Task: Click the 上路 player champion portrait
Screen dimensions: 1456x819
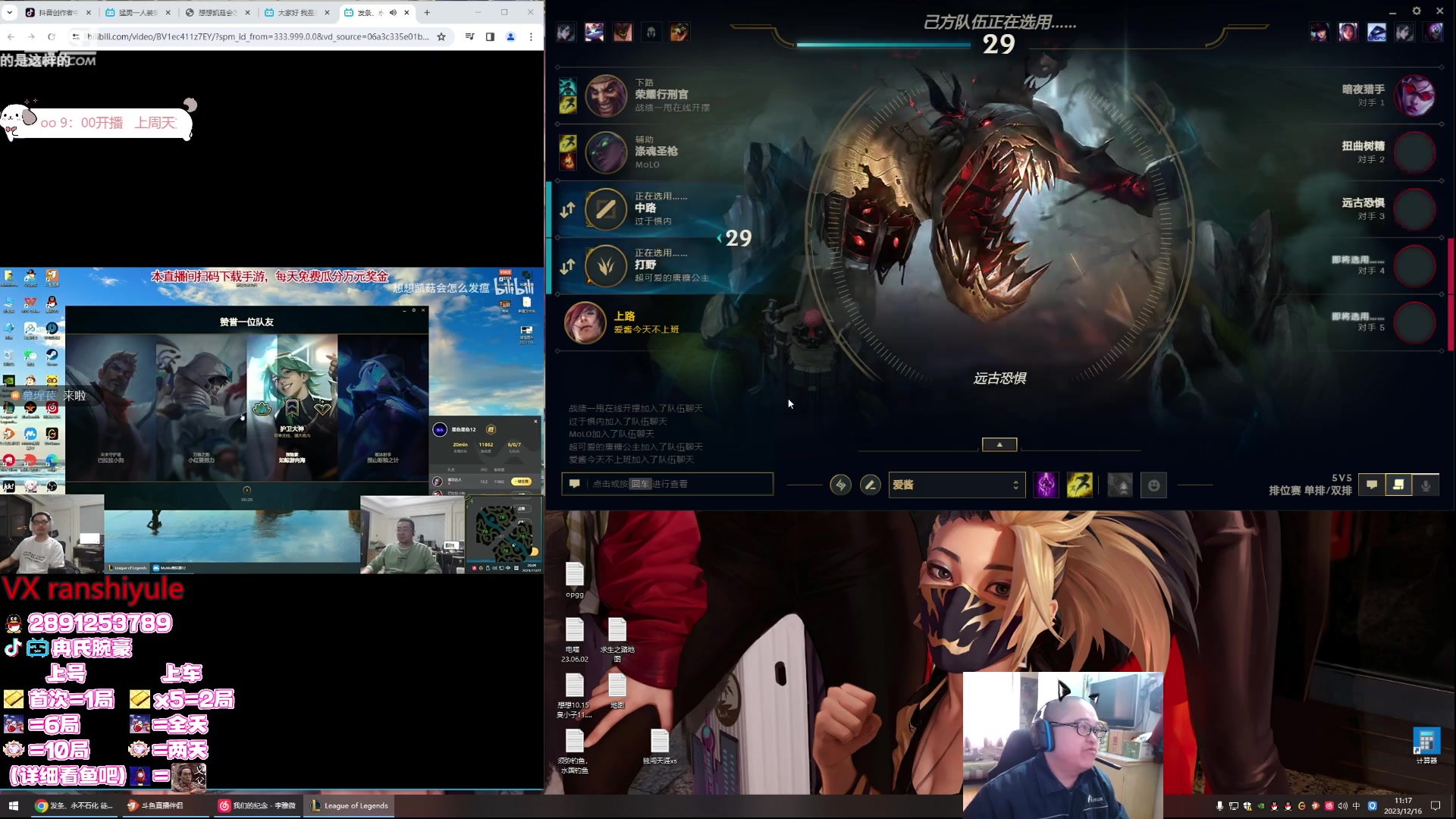Action: point(585,322)
